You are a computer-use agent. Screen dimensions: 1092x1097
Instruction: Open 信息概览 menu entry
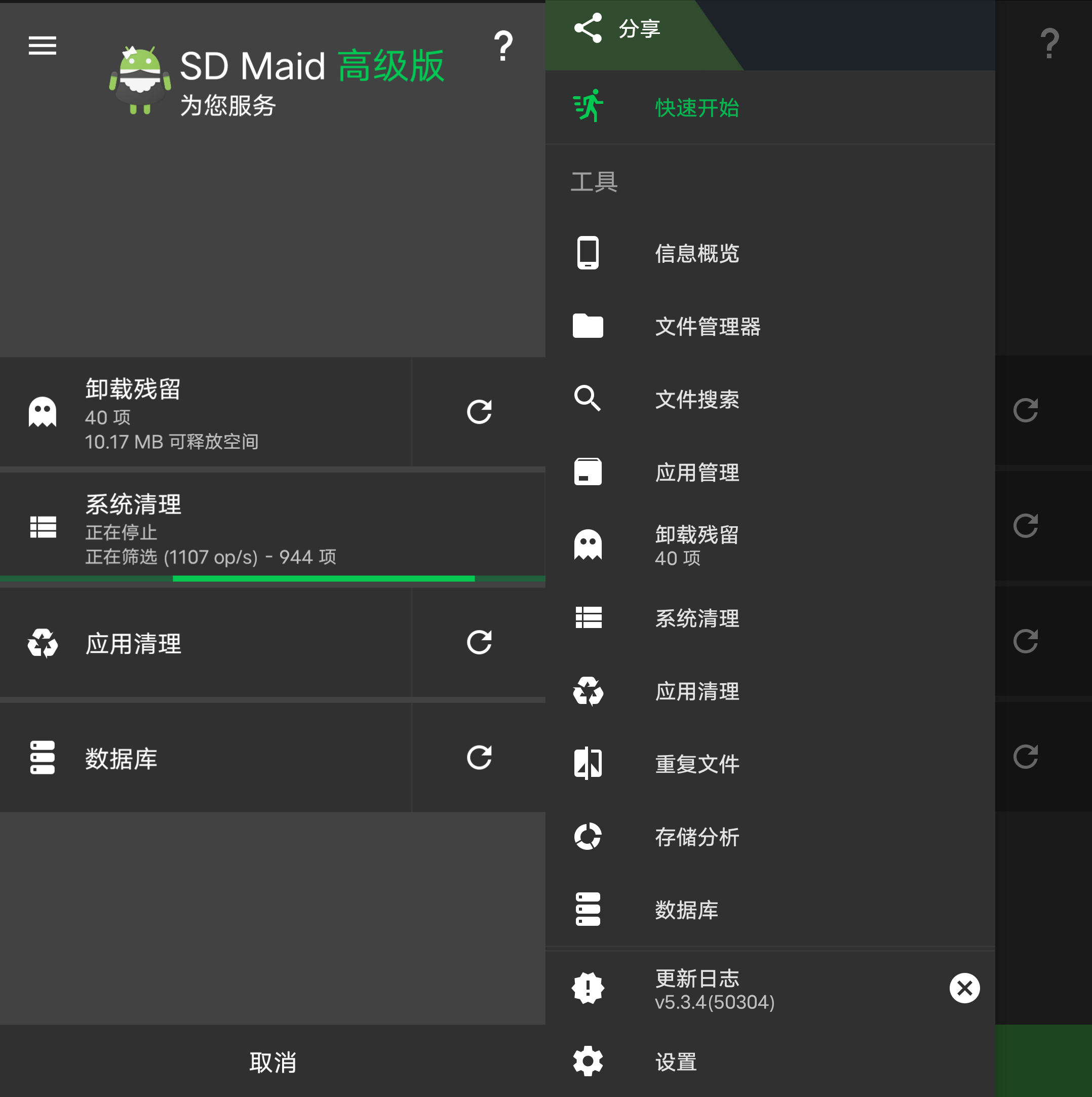point(769,253)
